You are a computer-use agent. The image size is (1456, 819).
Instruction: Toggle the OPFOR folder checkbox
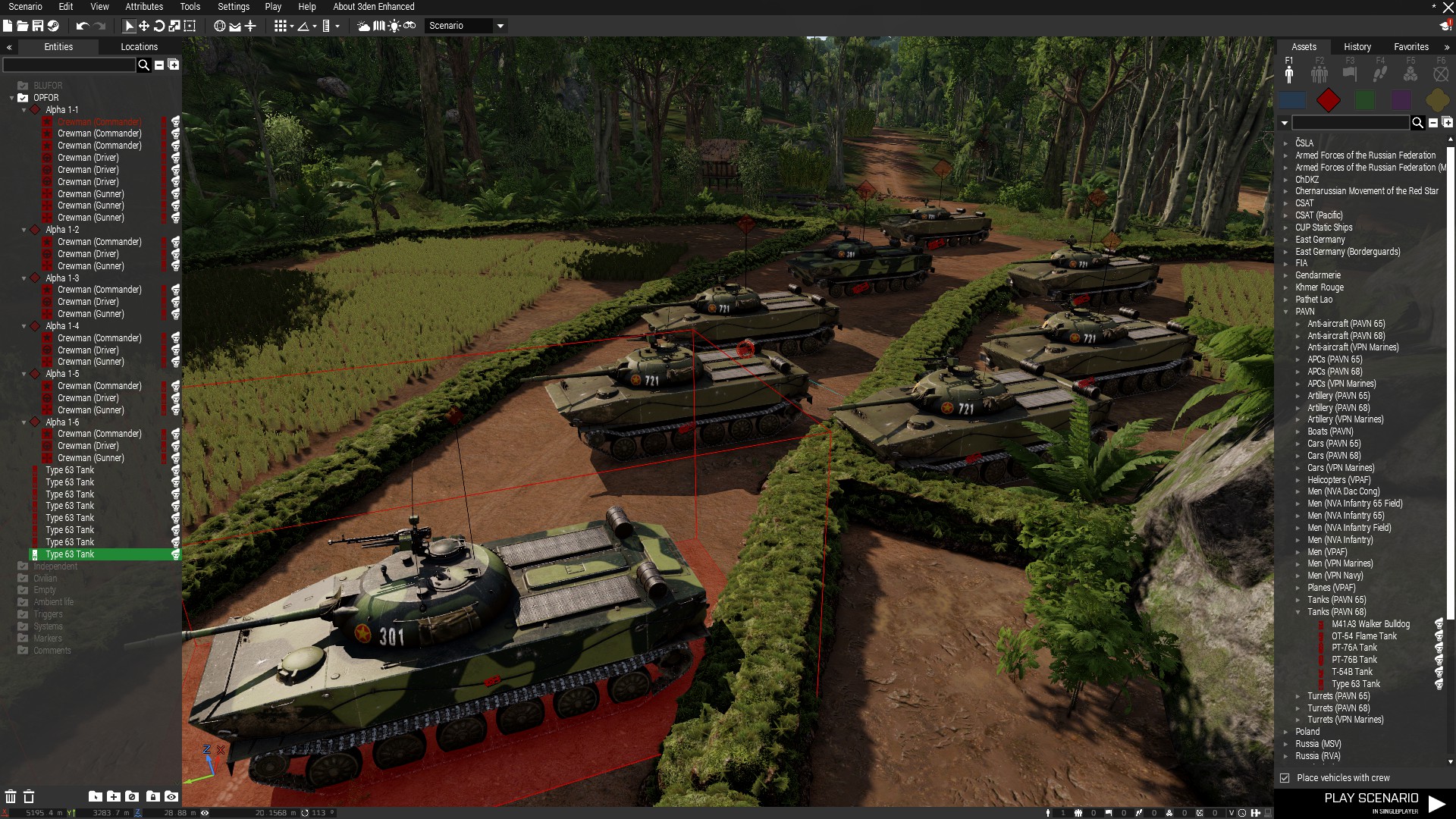coord(23,98)
